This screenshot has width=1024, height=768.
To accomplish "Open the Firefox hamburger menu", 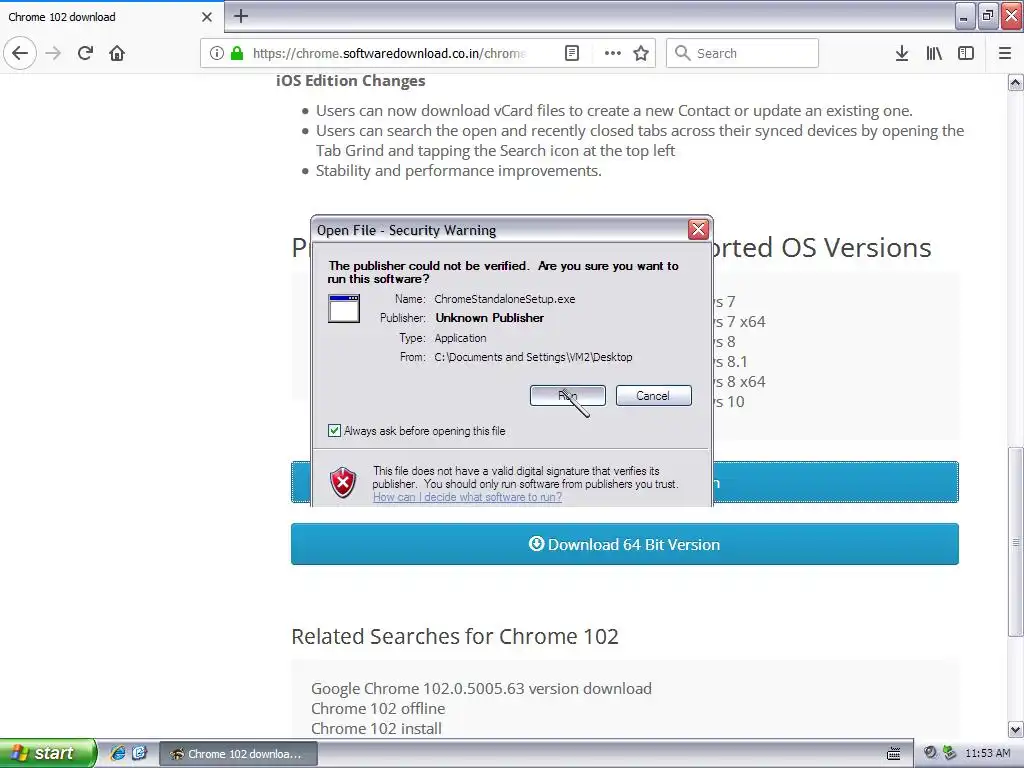I will pyautogui.click(x=1005, y=53).
